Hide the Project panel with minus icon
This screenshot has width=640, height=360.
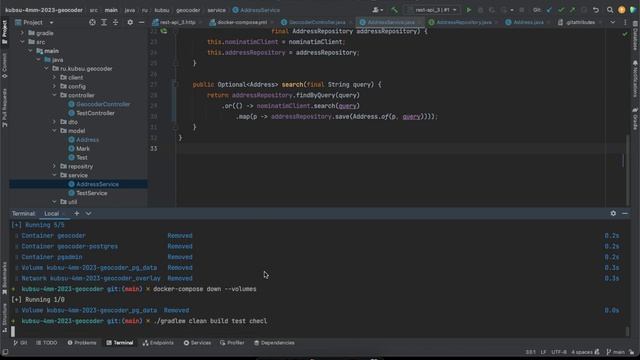click(x=141, y=22)
